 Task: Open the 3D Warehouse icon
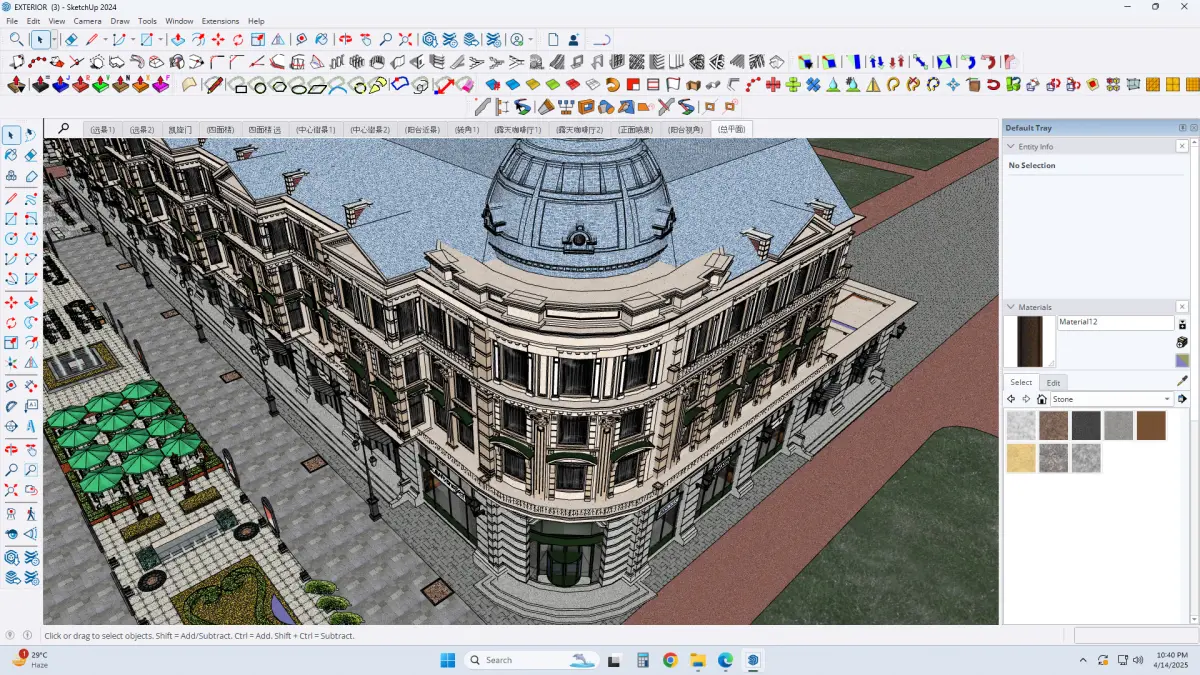[x=429, y=40]
